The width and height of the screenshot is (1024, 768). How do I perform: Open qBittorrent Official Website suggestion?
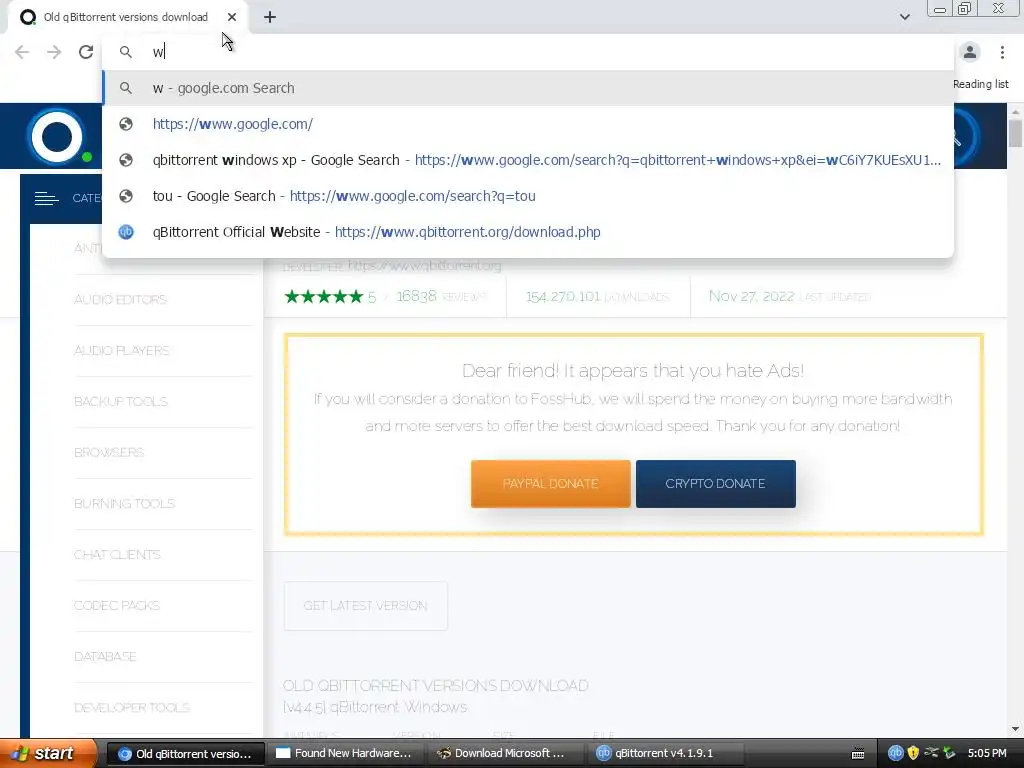pos(528,232)
